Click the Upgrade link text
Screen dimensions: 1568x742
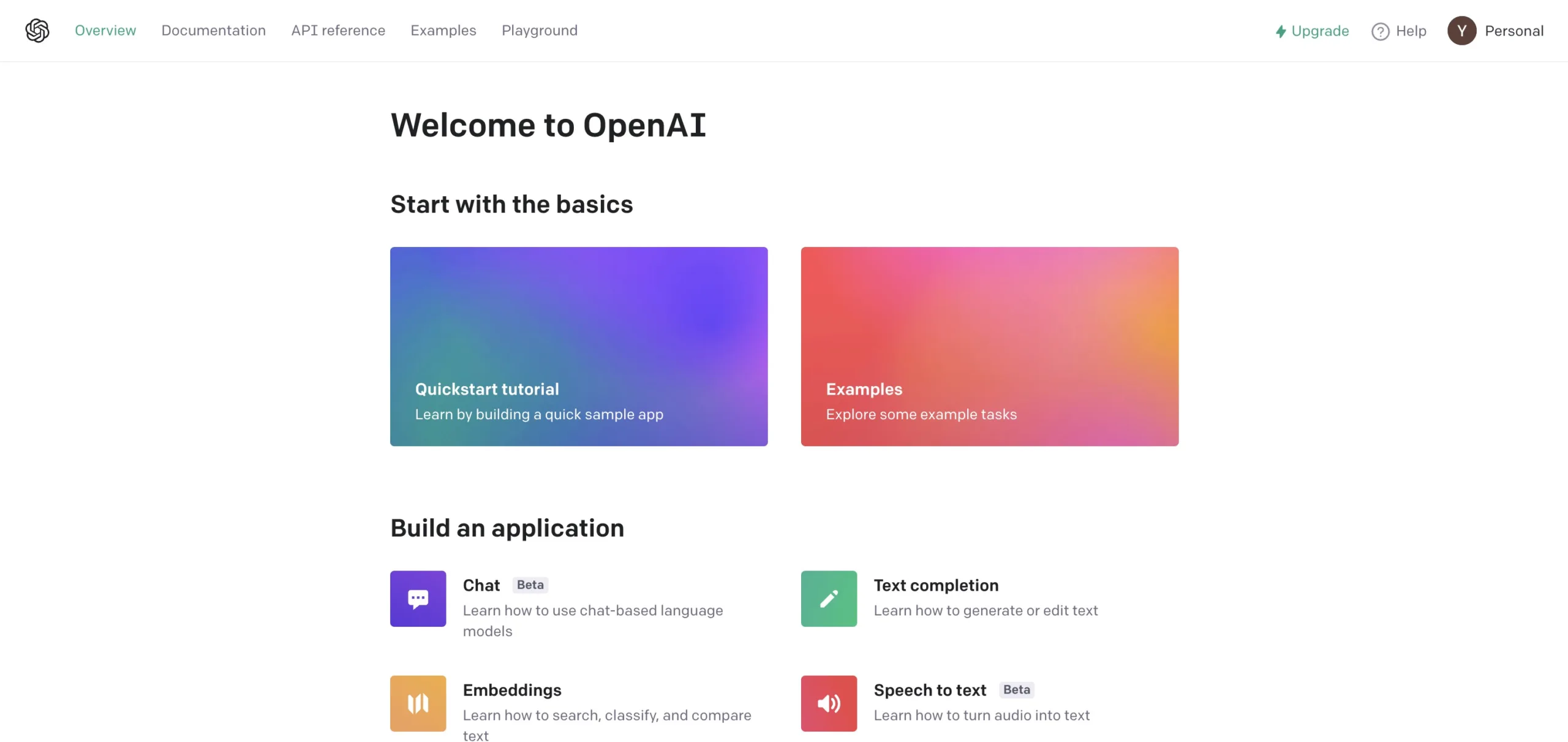1320,31
